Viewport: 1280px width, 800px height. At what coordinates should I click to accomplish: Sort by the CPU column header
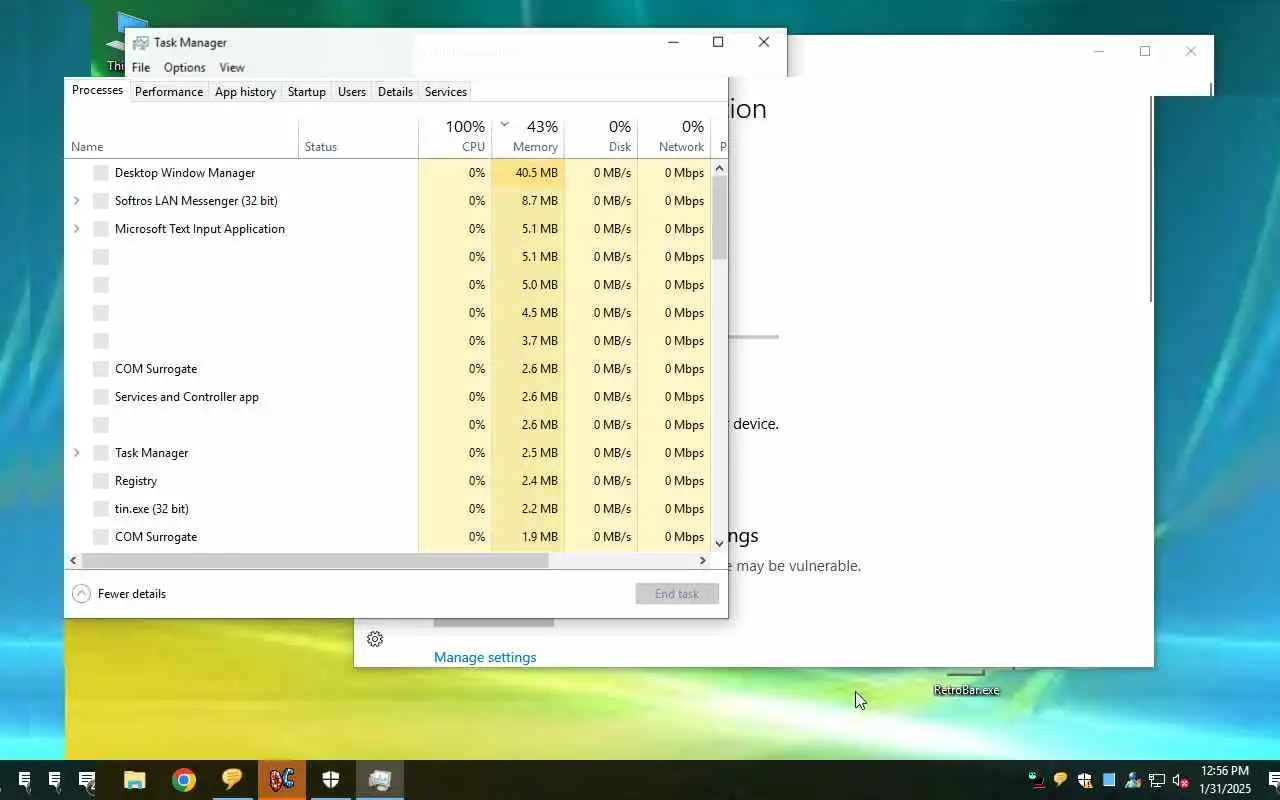coord(455,137)
